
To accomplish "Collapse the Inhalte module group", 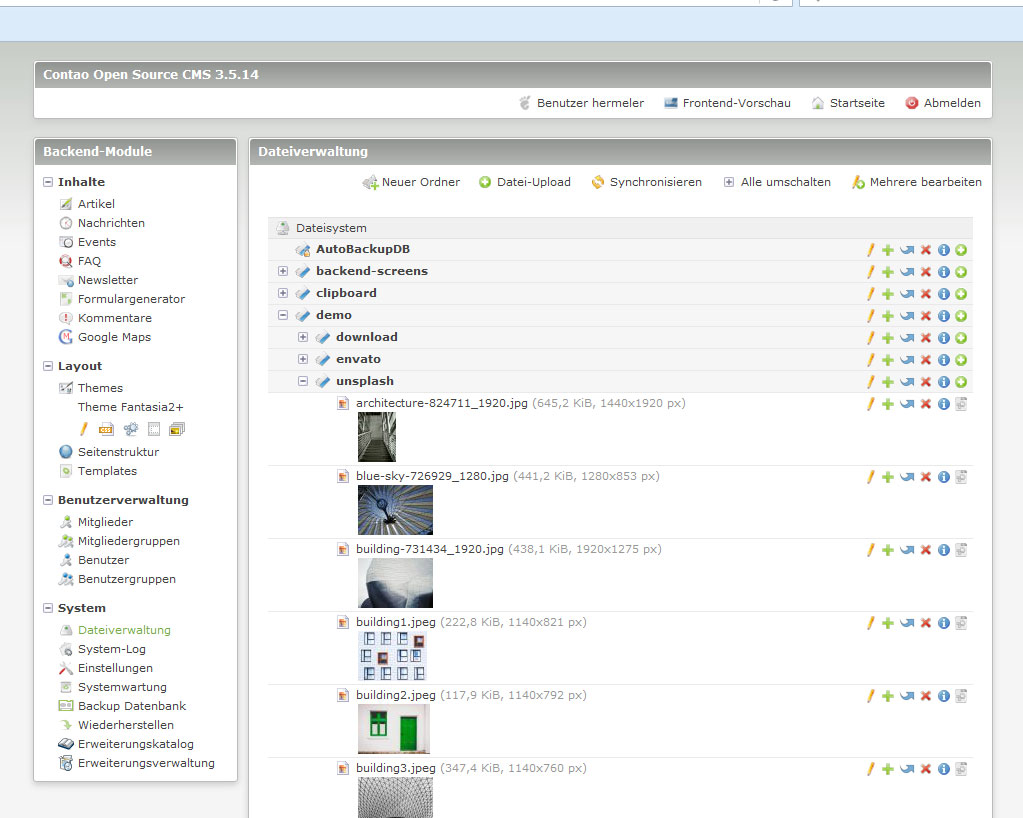I will 49,182.
